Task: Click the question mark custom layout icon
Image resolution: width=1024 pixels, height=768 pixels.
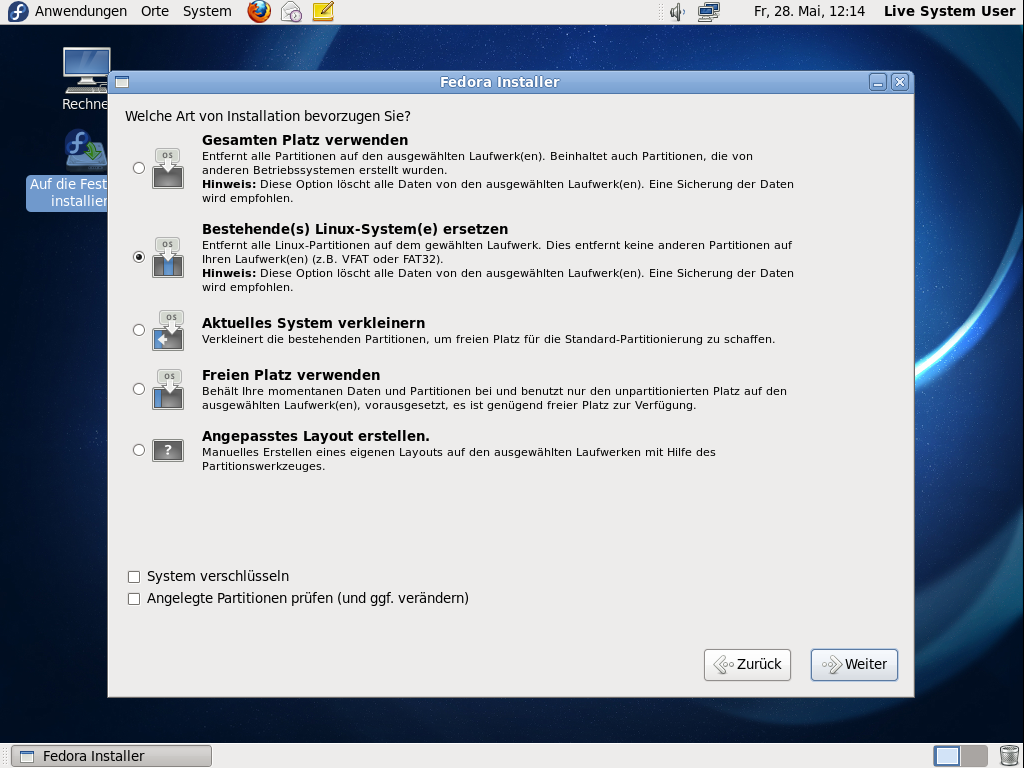Action: [168, 450]
